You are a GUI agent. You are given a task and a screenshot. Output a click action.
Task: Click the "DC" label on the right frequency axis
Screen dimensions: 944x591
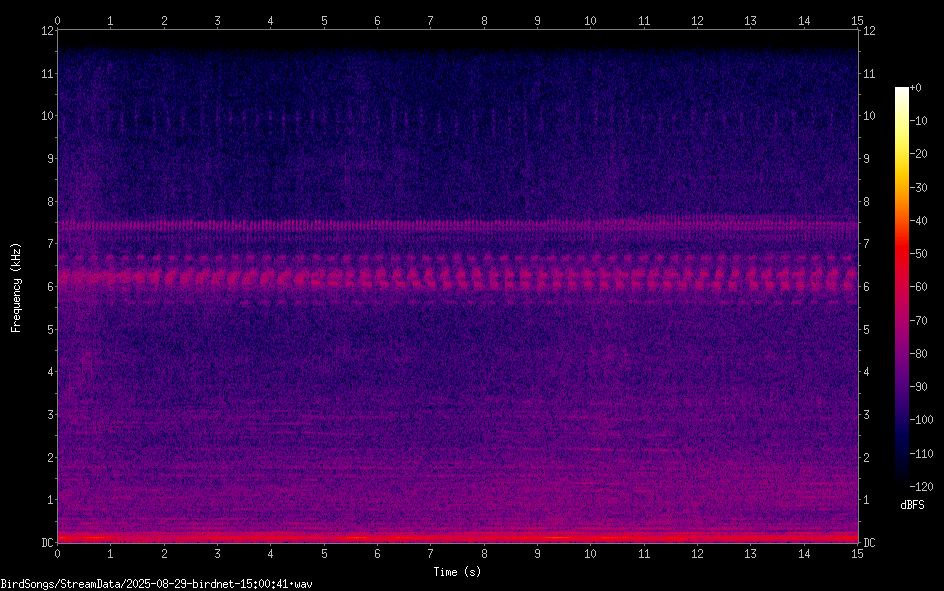[x=870, y=543]
